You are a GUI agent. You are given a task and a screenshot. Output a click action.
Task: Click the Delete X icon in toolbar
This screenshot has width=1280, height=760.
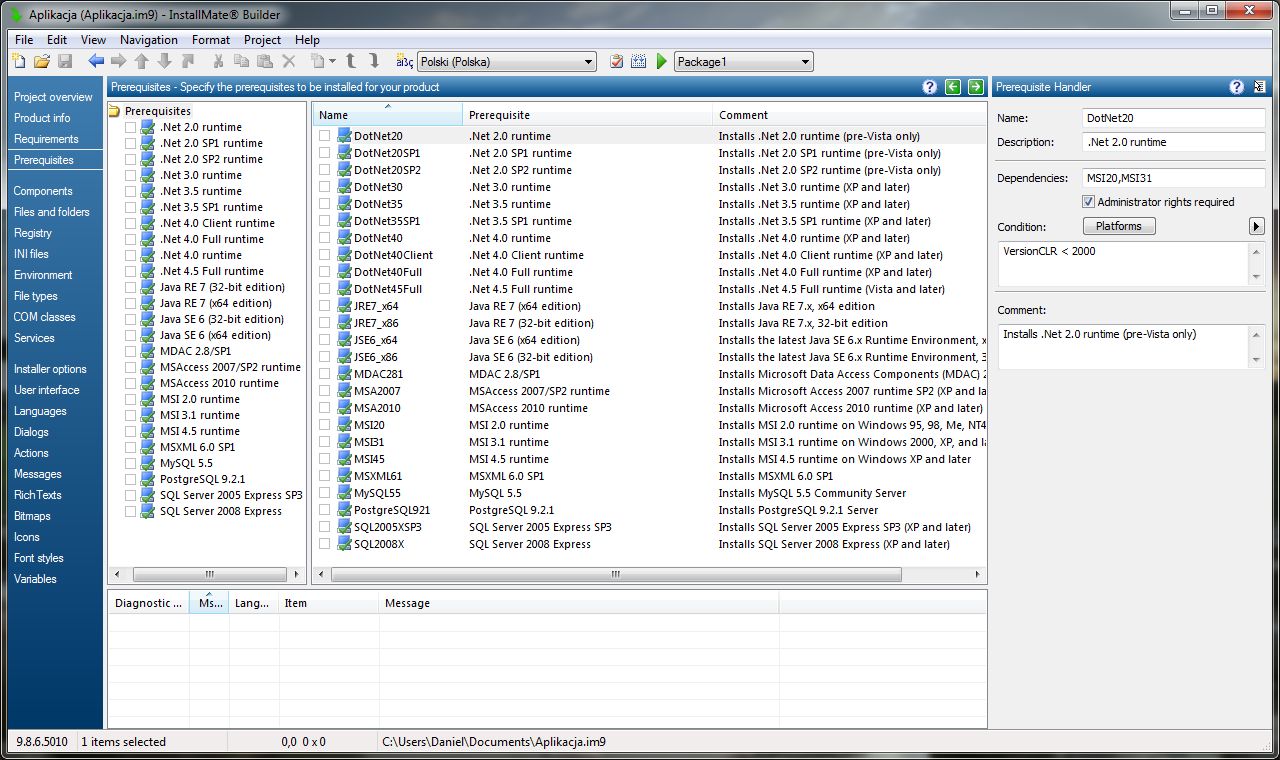[x=289, y=62]
